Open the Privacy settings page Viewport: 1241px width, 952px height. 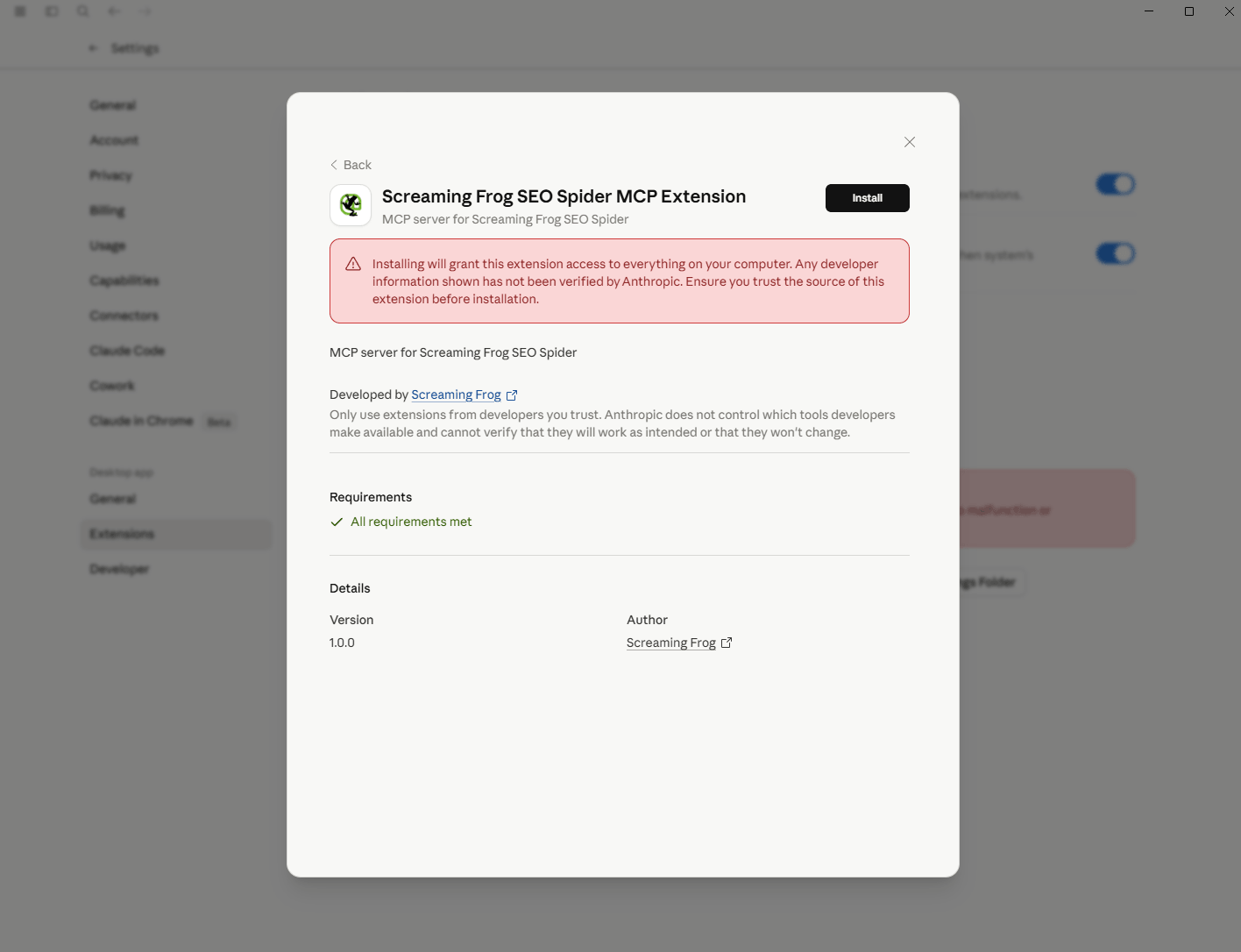(x=110, y=175)
